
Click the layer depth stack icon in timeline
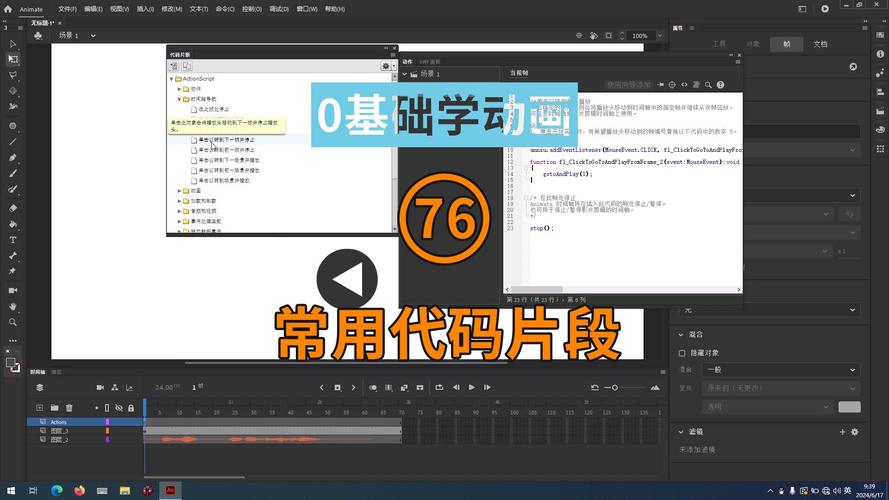point(40,388)
